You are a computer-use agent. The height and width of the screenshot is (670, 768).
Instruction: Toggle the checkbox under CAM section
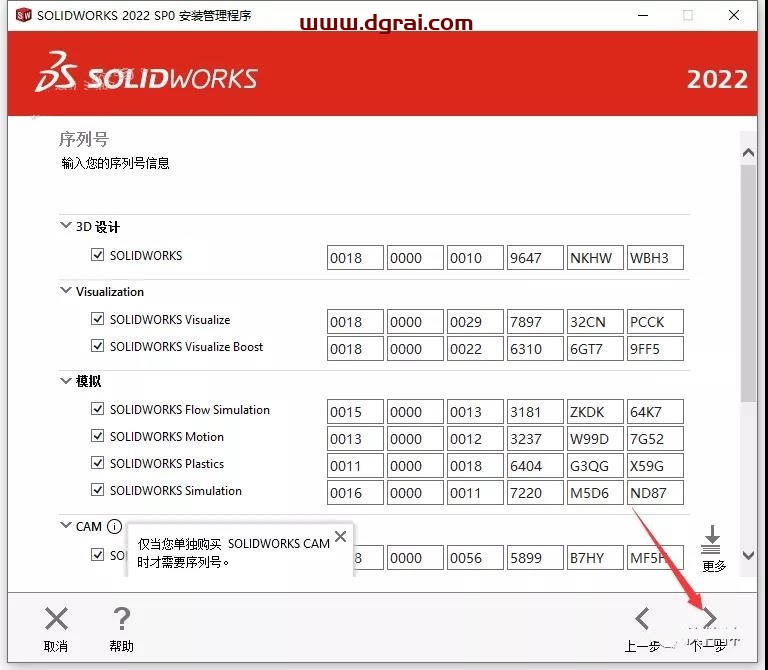tap(97, 554)
